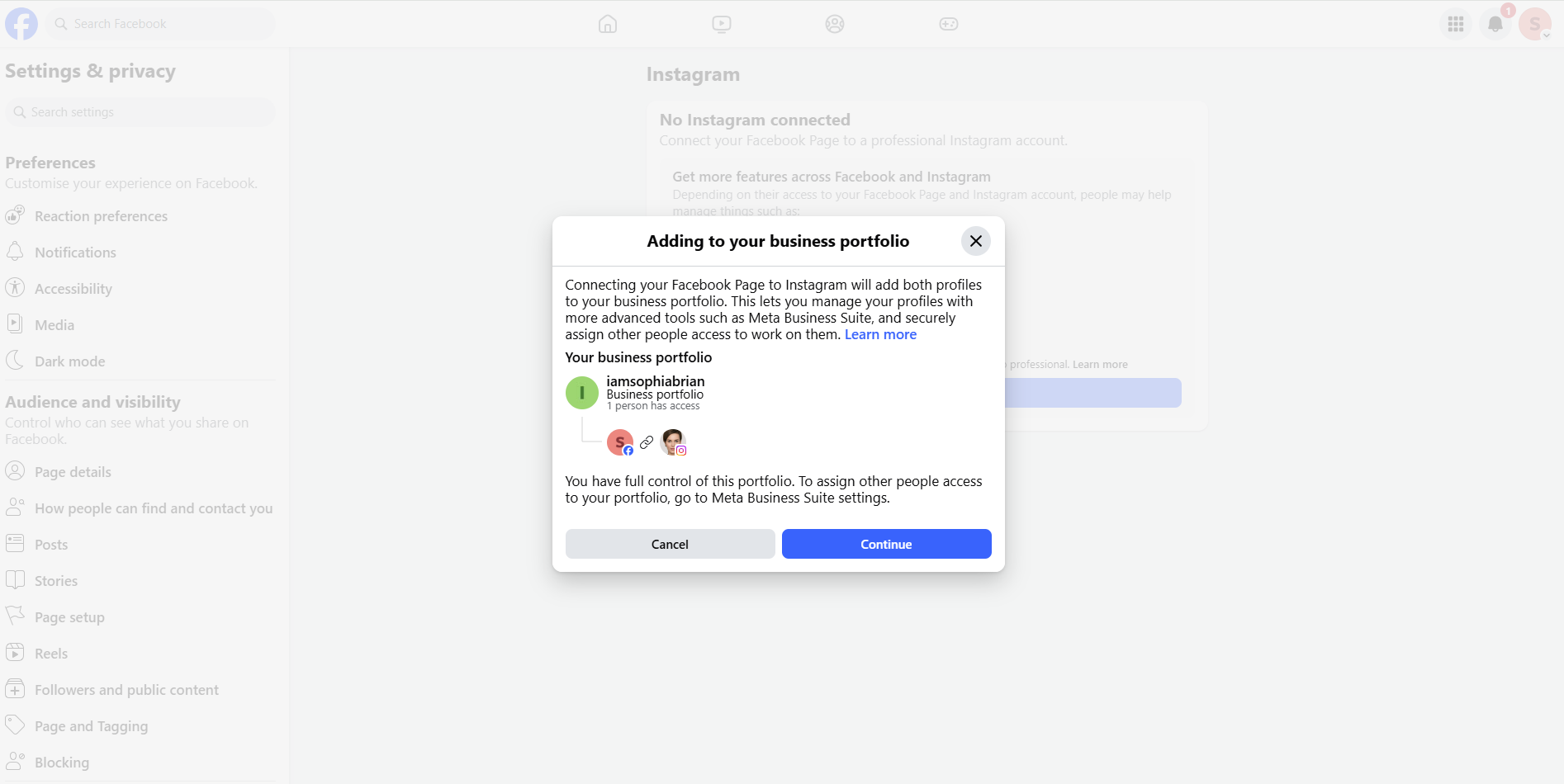Open the apps grid menu icon
Image resolution: width=1564 pixels, height=784 pixels.
click(x=1456, y=24)
